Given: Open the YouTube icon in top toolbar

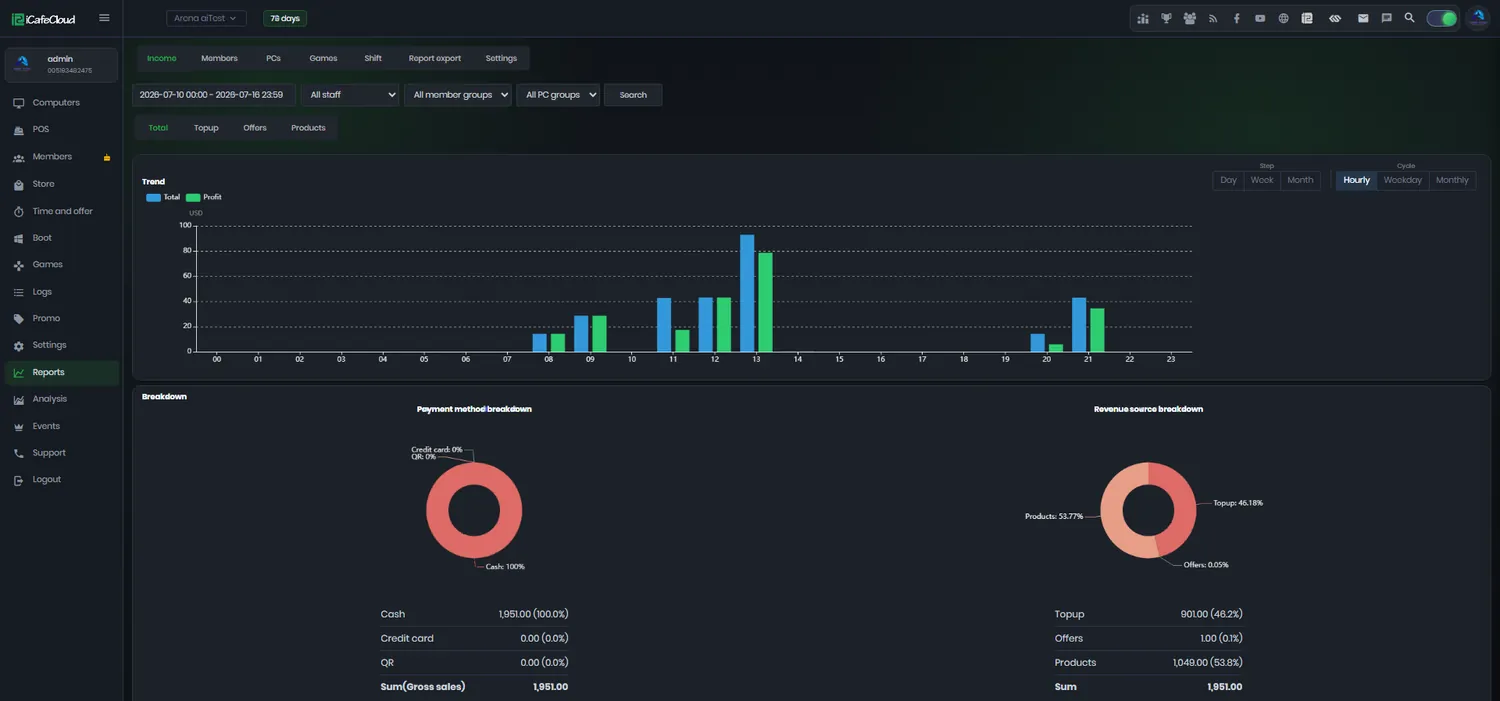Looking at the screenshot, I should pos(1260,18).
